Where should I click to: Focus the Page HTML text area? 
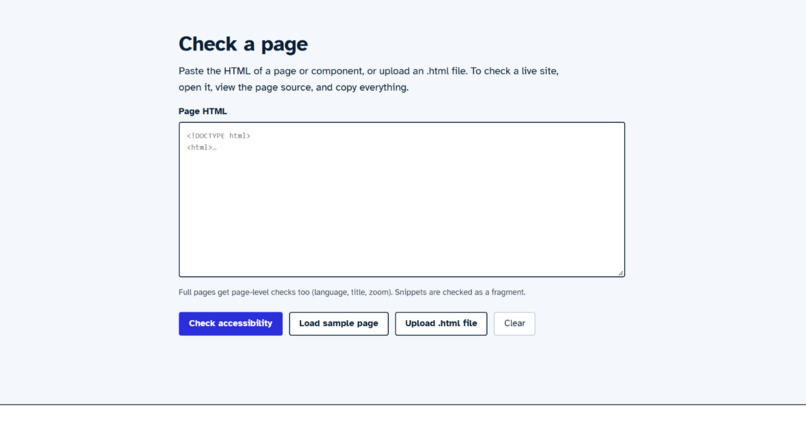point(402,199)
